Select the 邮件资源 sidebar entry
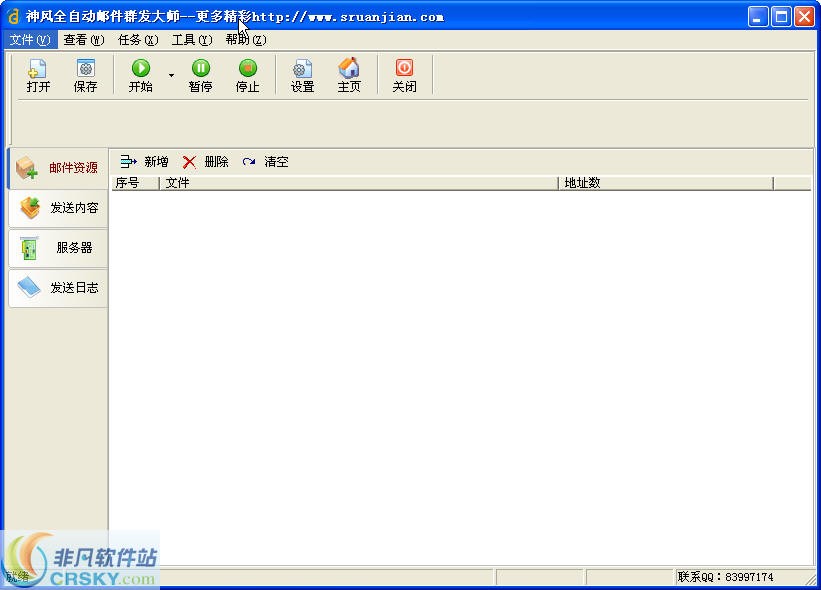Viewport: 821px width, 590px height. tap(63, 167)
